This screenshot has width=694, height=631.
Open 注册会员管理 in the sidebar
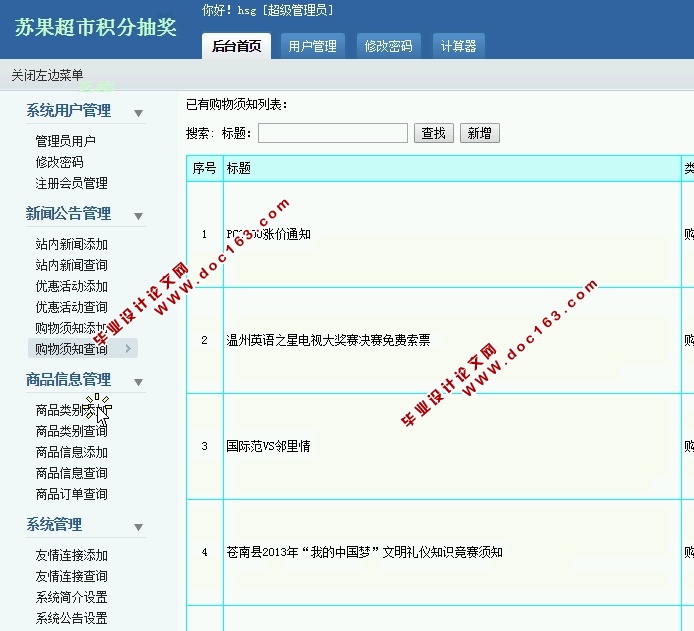[72, 183]
